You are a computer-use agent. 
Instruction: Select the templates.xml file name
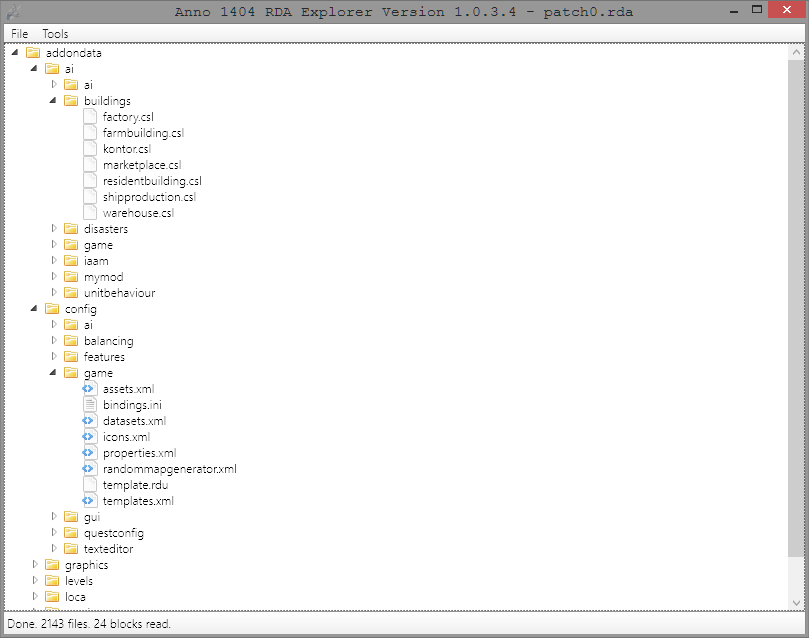138,501
